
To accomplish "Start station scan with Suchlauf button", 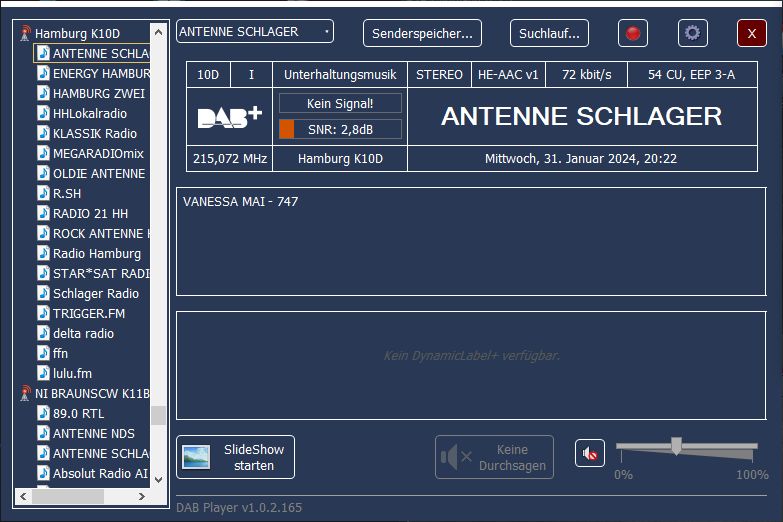I will click(549, 33).
